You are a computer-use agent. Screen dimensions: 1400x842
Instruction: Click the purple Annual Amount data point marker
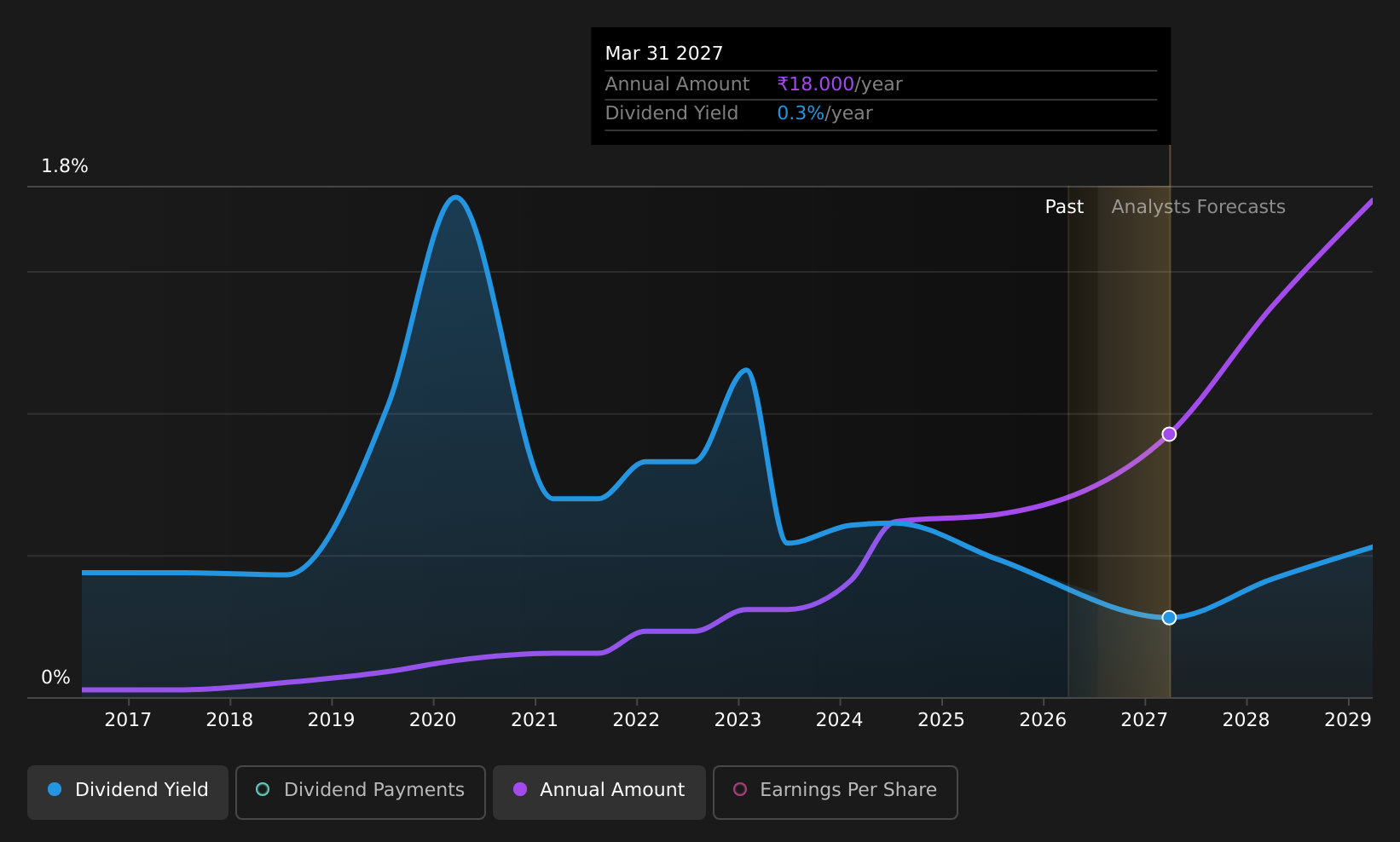[x=1169, y=435]
